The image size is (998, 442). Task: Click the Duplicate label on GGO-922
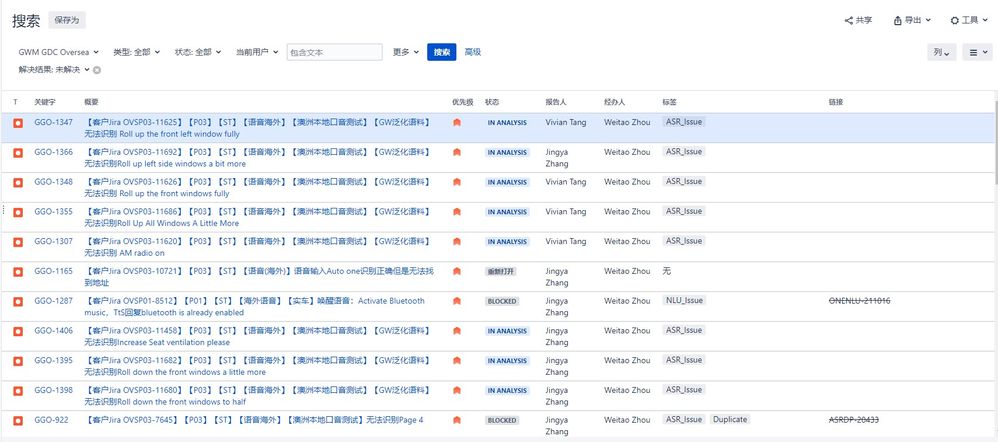730,420
